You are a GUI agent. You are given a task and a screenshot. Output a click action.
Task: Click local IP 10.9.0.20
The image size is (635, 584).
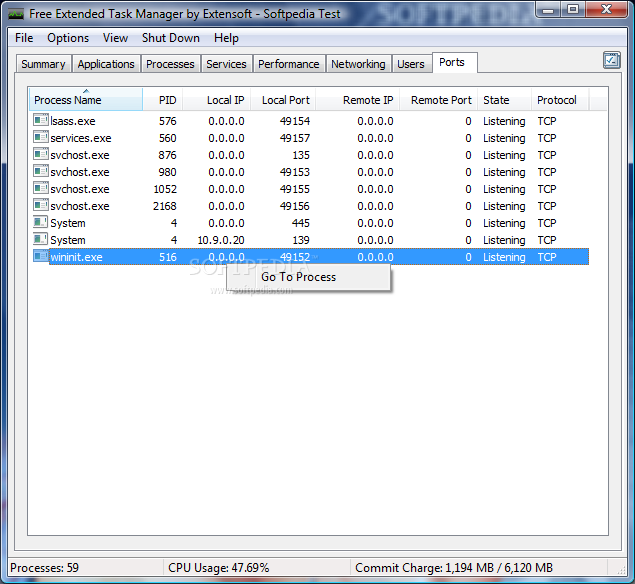221,240
